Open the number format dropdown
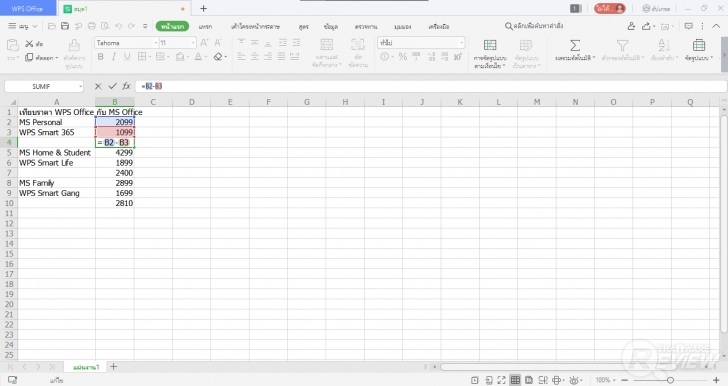728x386 pixels. coord(461,43)
